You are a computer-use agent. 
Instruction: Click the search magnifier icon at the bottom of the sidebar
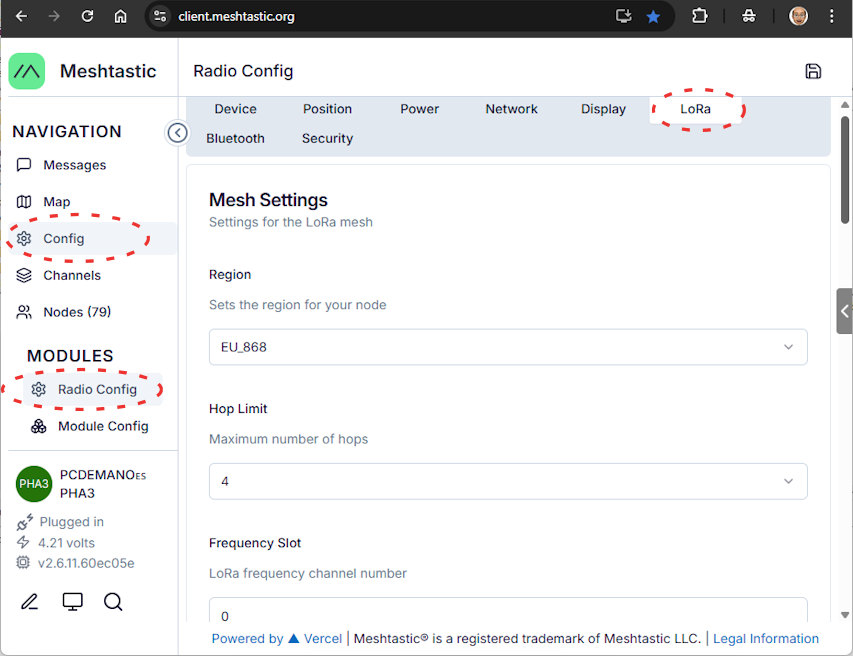click(113, 602)
